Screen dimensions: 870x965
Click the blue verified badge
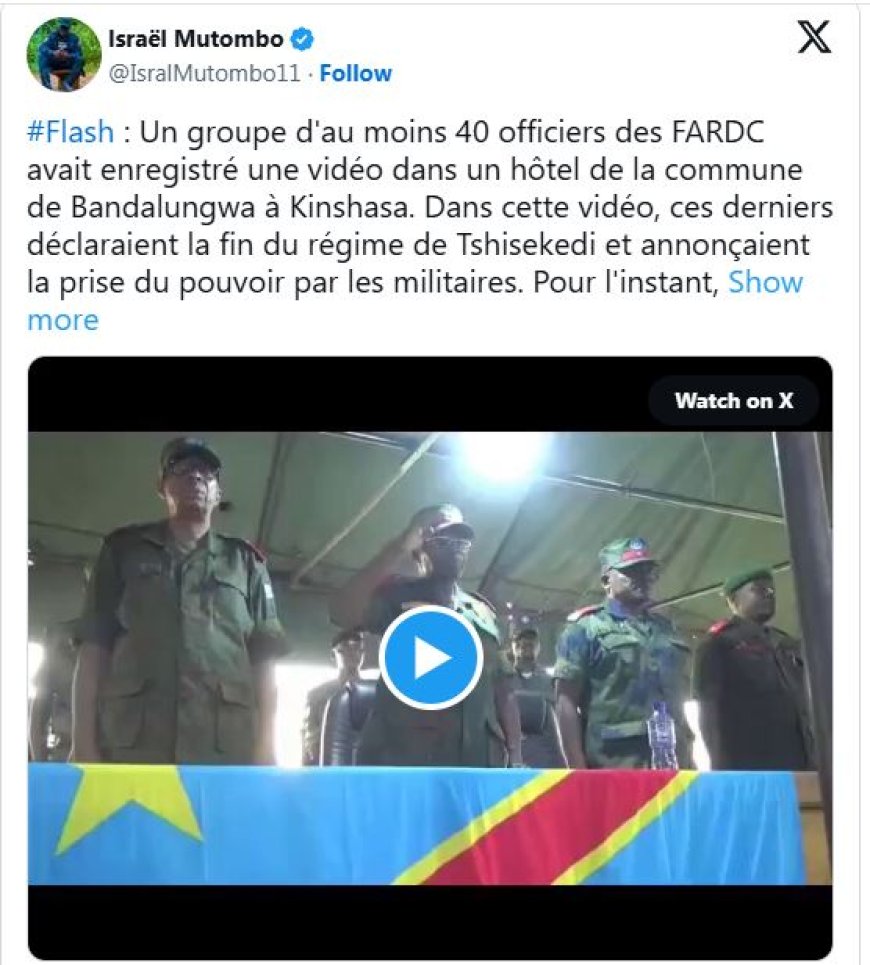(301, 39)
